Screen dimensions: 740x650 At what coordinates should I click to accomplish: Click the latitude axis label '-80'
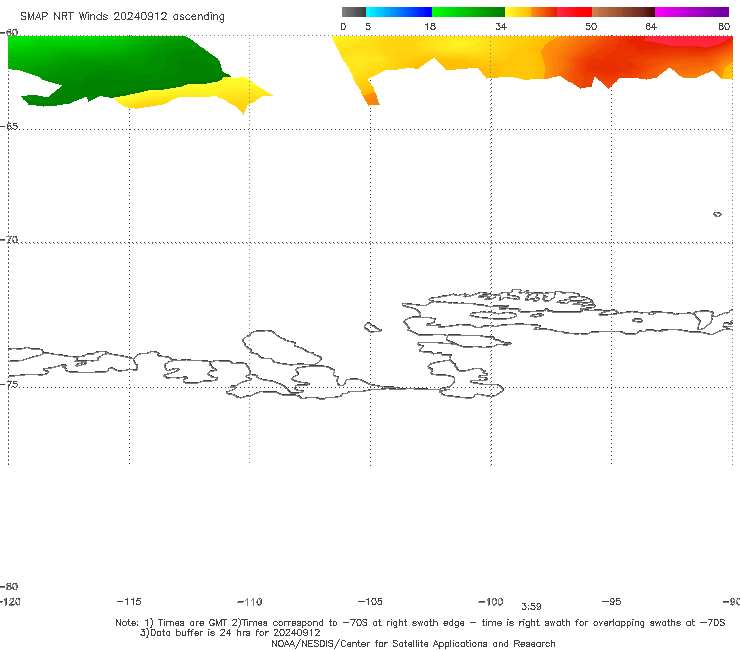[9, 586]
